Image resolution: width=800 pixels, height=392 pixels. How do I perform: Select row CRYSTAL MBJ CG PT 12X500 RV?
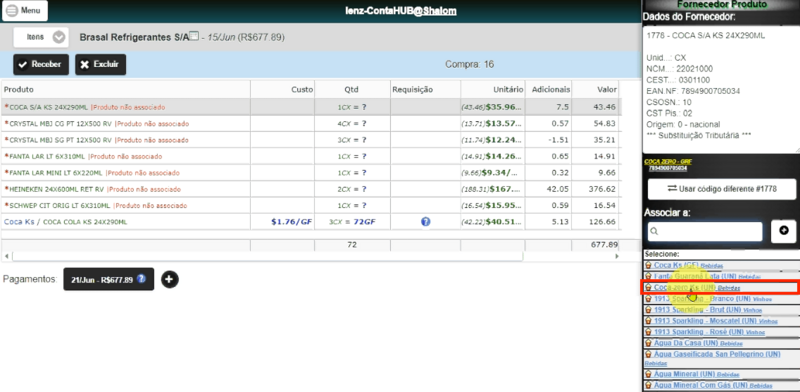(310, 124)
